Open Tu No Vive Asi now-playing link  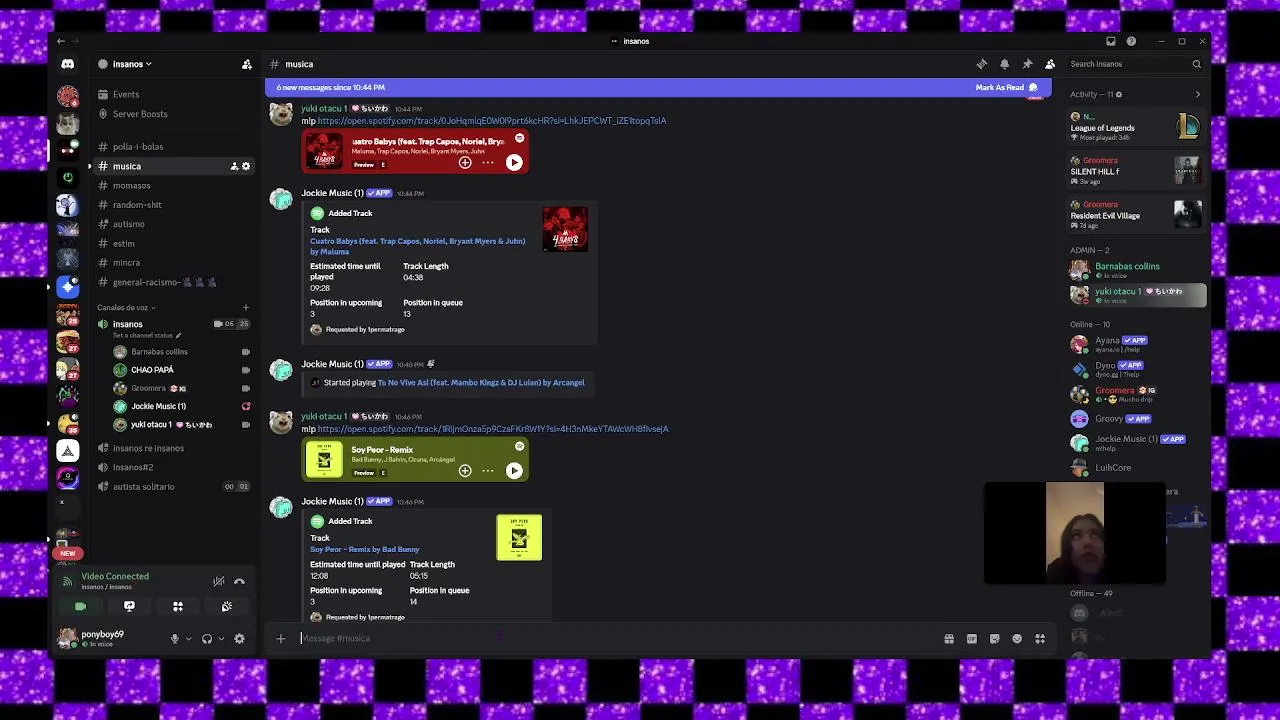tap(481, 382)
